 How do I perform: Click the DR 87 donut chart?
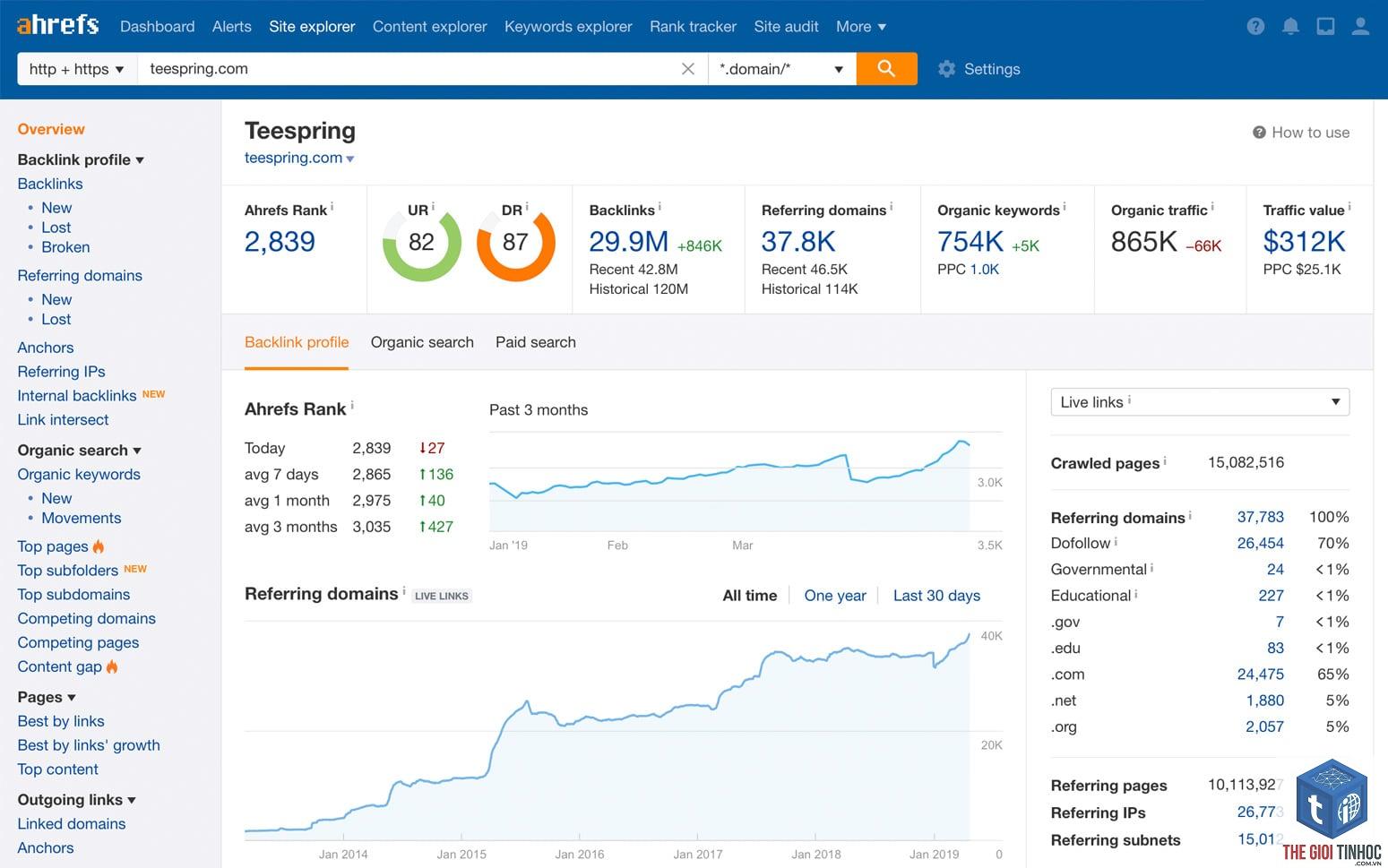tap(515, 242)
